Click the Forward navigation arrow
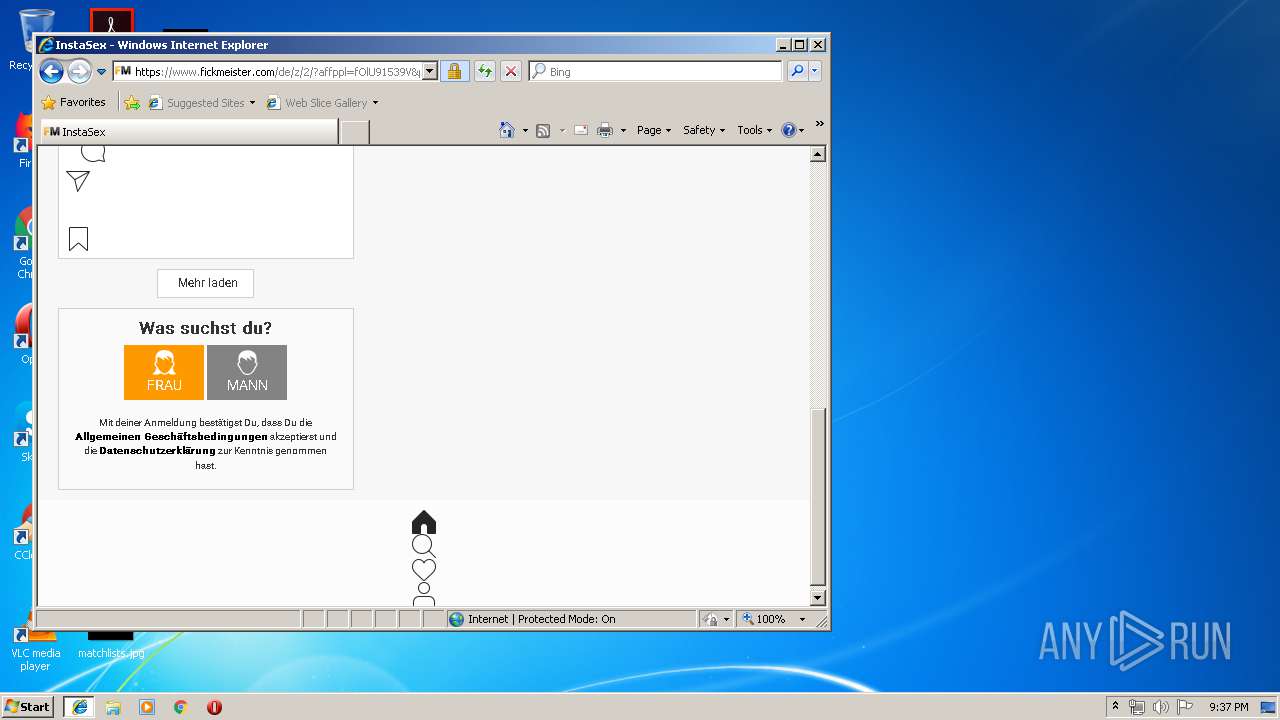The width and height of the screenshot is (1280, 720). (79, 71)
